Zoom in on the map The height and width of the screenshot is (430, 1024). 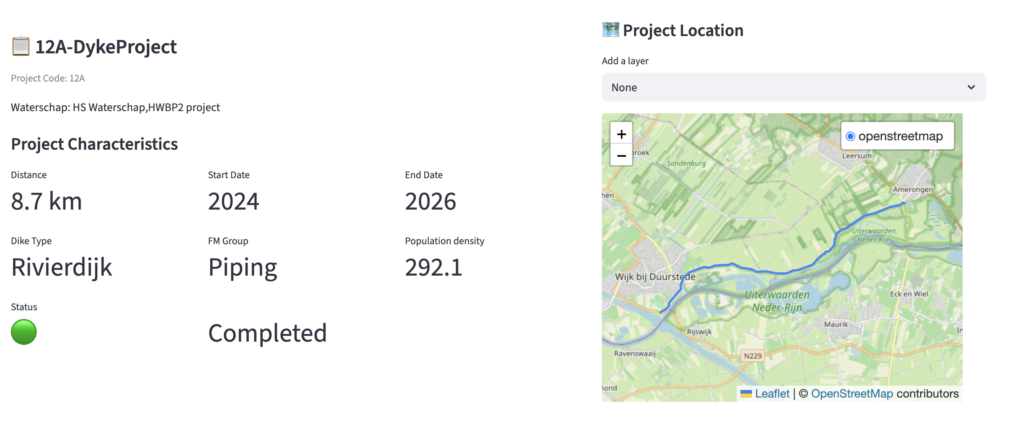click(x=621, y=133)
